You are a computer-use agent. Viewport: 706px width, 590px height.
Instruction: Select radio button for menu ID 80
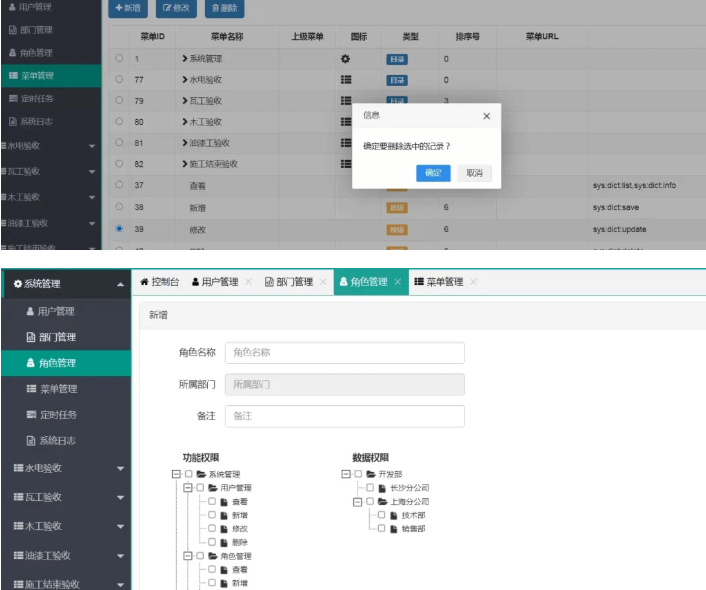pos(119,121)
